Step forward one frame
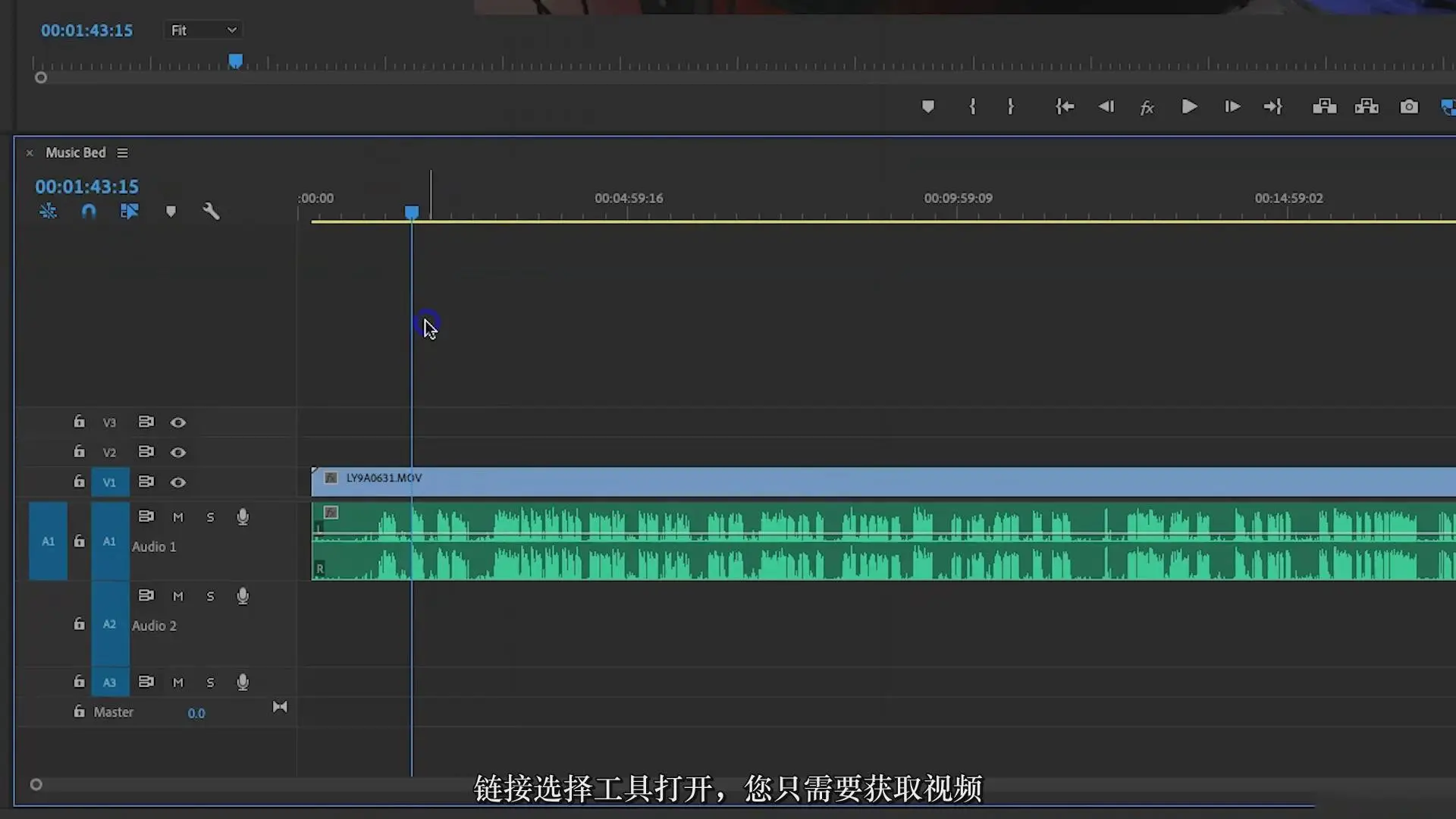Image resolution: width=1456 pixels, height=819 pixels. pos(1232,107)
